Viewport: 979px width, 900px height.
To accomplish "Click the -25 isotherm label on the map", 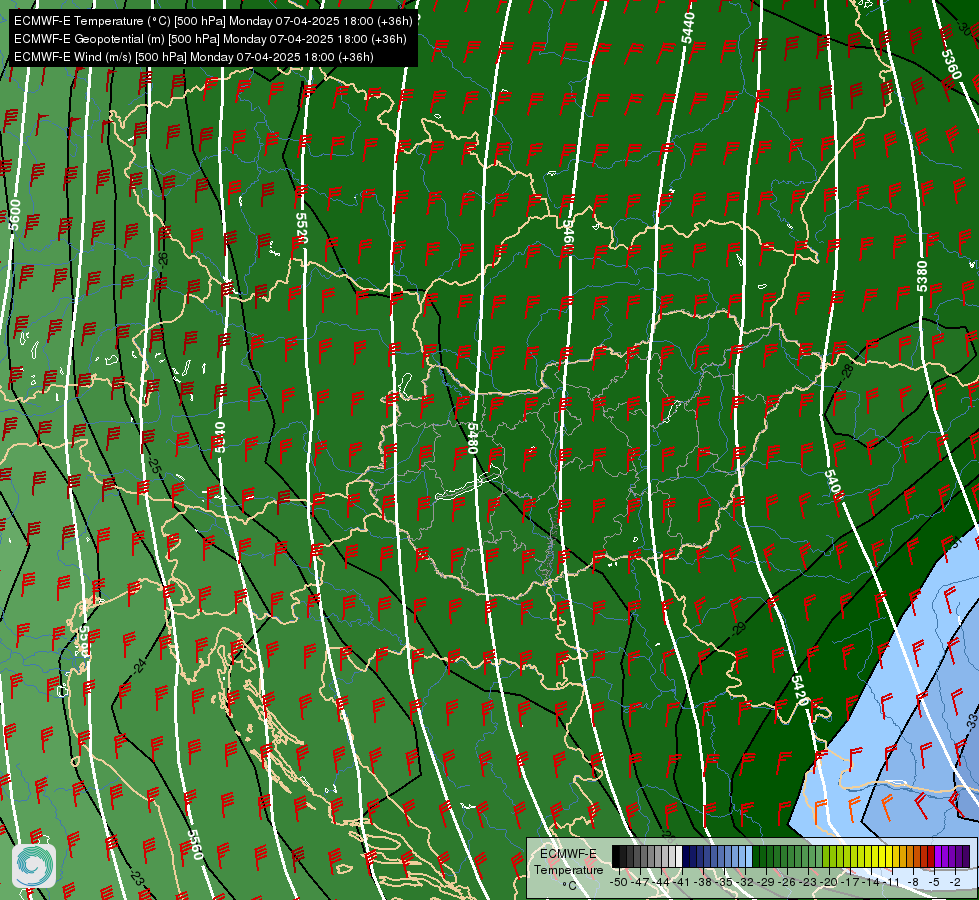I will click(x=154, y=466).
